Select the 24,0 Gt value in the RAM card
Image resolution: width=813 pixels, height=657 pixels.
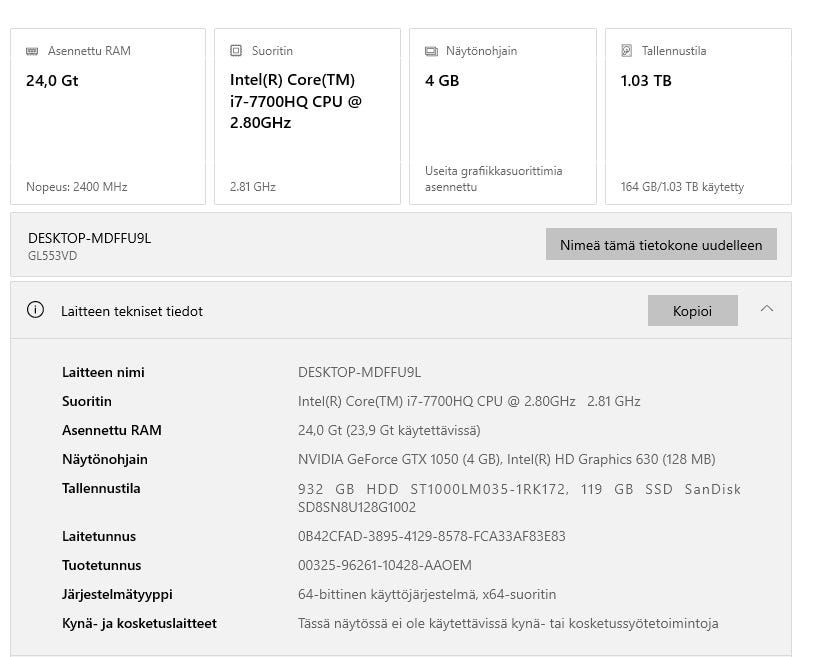click(52, 81)
